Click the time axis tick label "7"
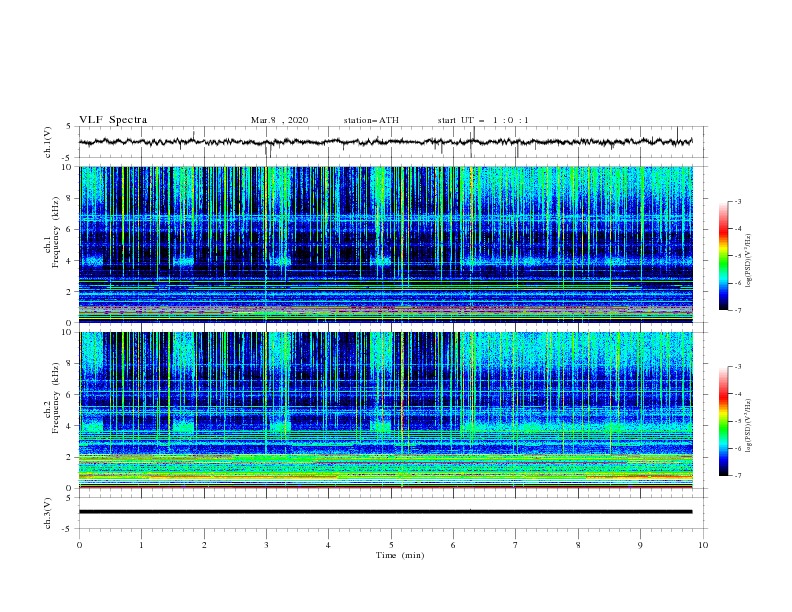This screenshot has height=612, width=792. point(516,545)
